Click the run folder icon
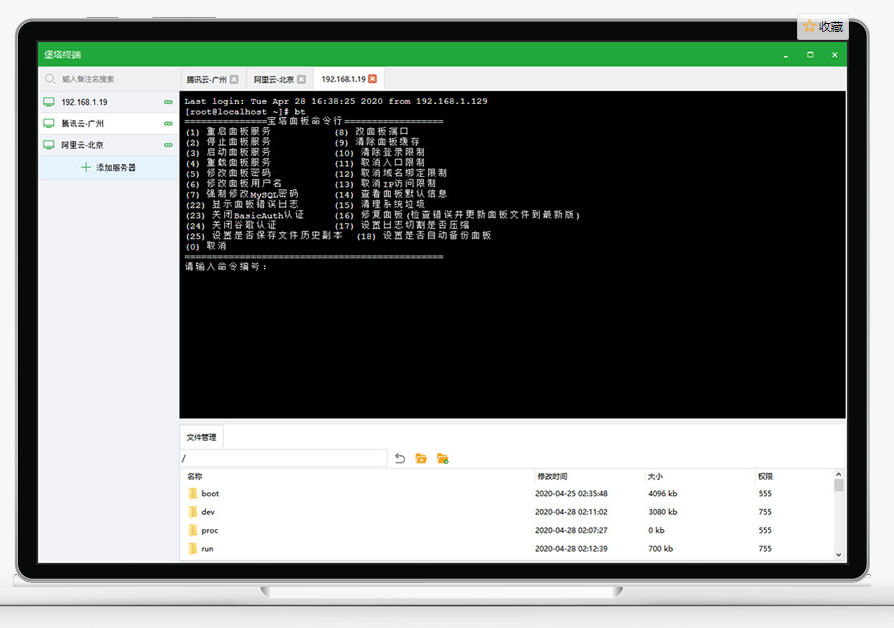The height and width of the screenshot is (628, 894). click(193, 548)
